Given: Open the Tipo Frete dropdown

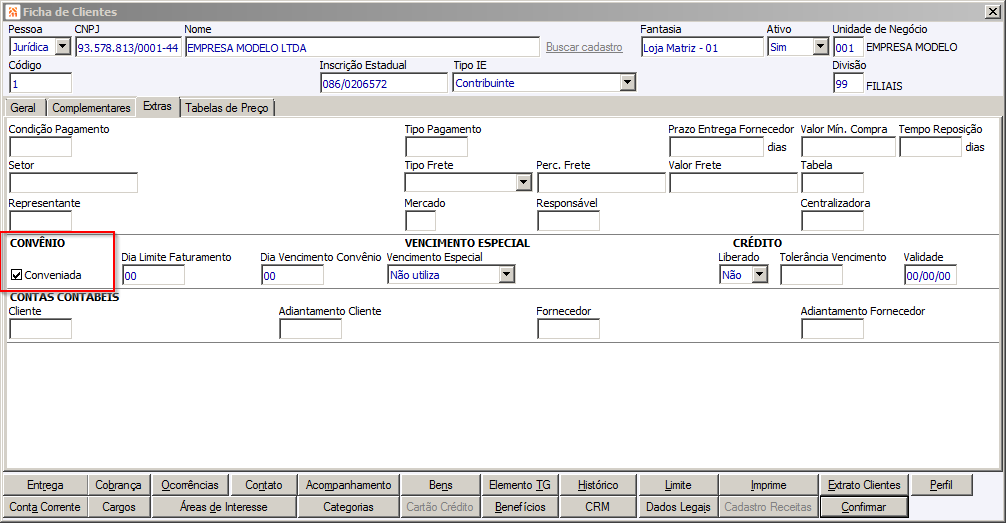Looking at the screenshot, I should (x=524, y=183).
